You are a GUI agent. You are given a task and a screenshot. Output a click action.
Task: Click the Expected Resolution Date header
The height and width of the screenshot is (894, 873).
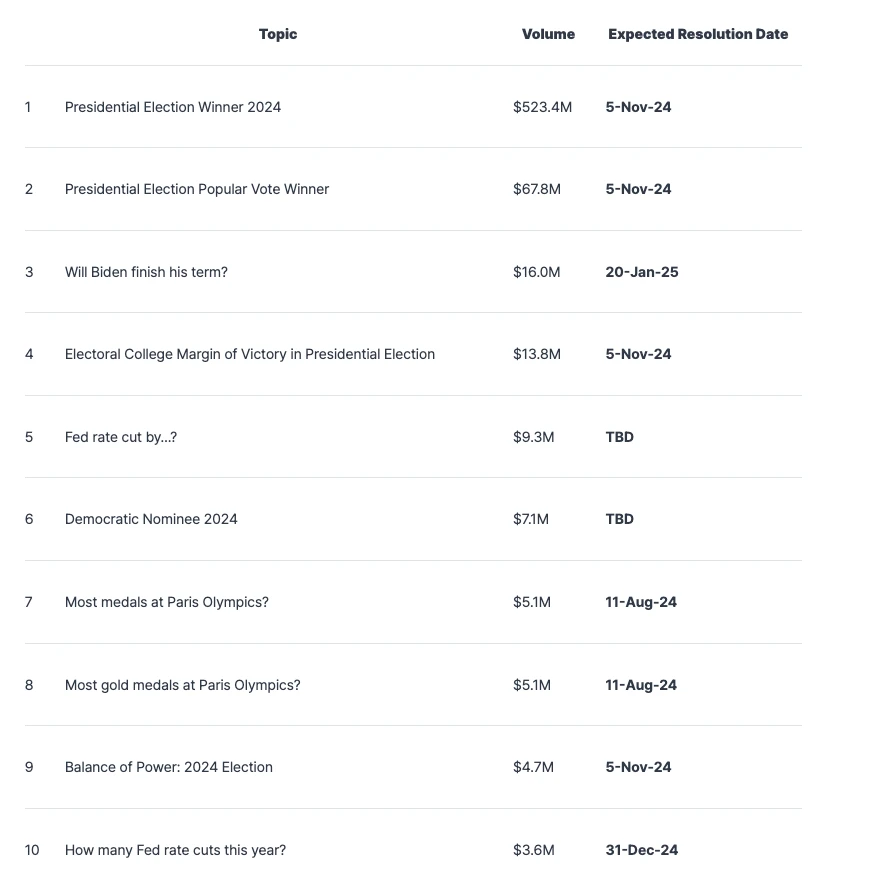[697, 34]
